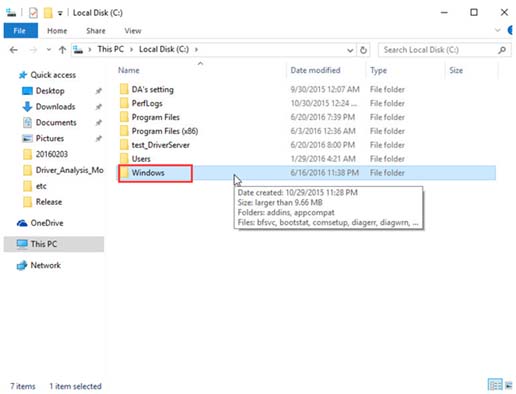The height and width of the screenshot is (394, 516).
Task: Click the New Folder icon in the title bar
Action: [48, 13]
